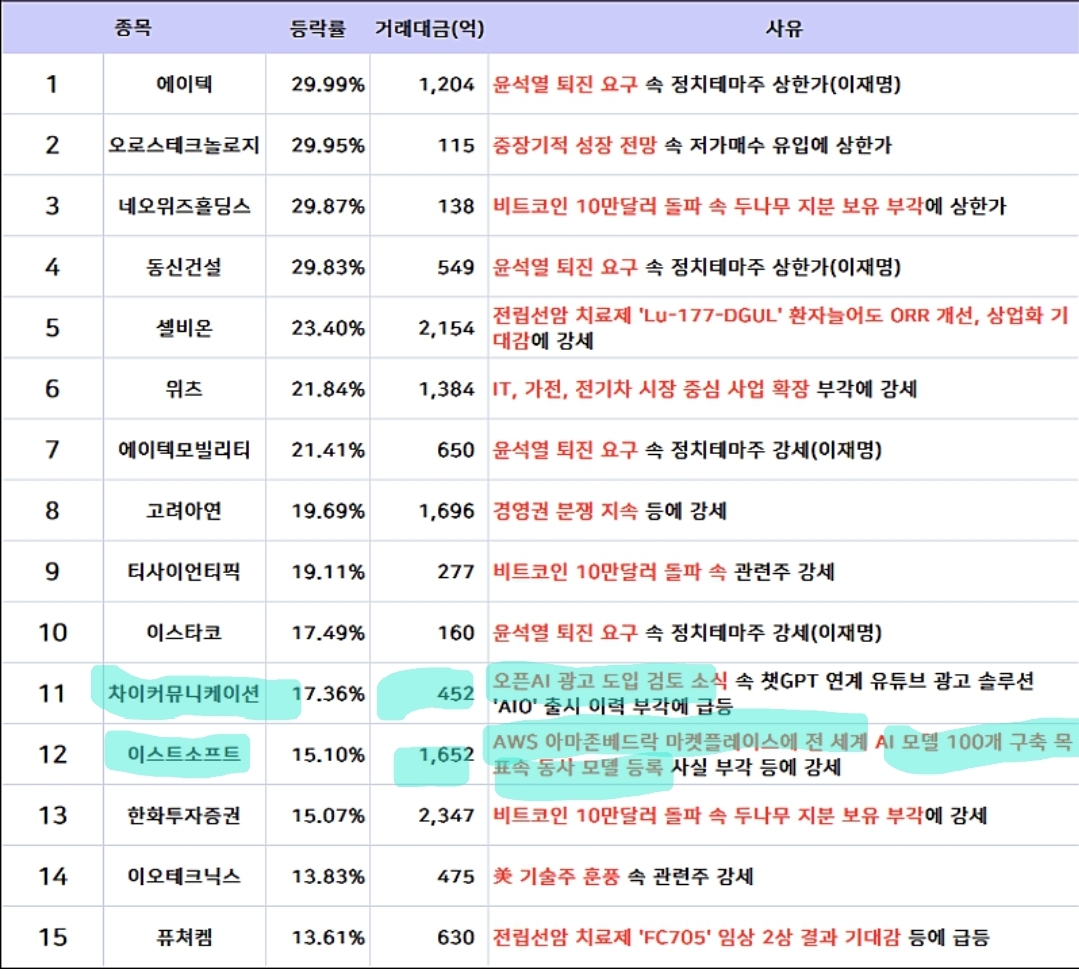Click rank number 8 in the table
Viewport: 1079px width, 979px height.
(52, 510)
